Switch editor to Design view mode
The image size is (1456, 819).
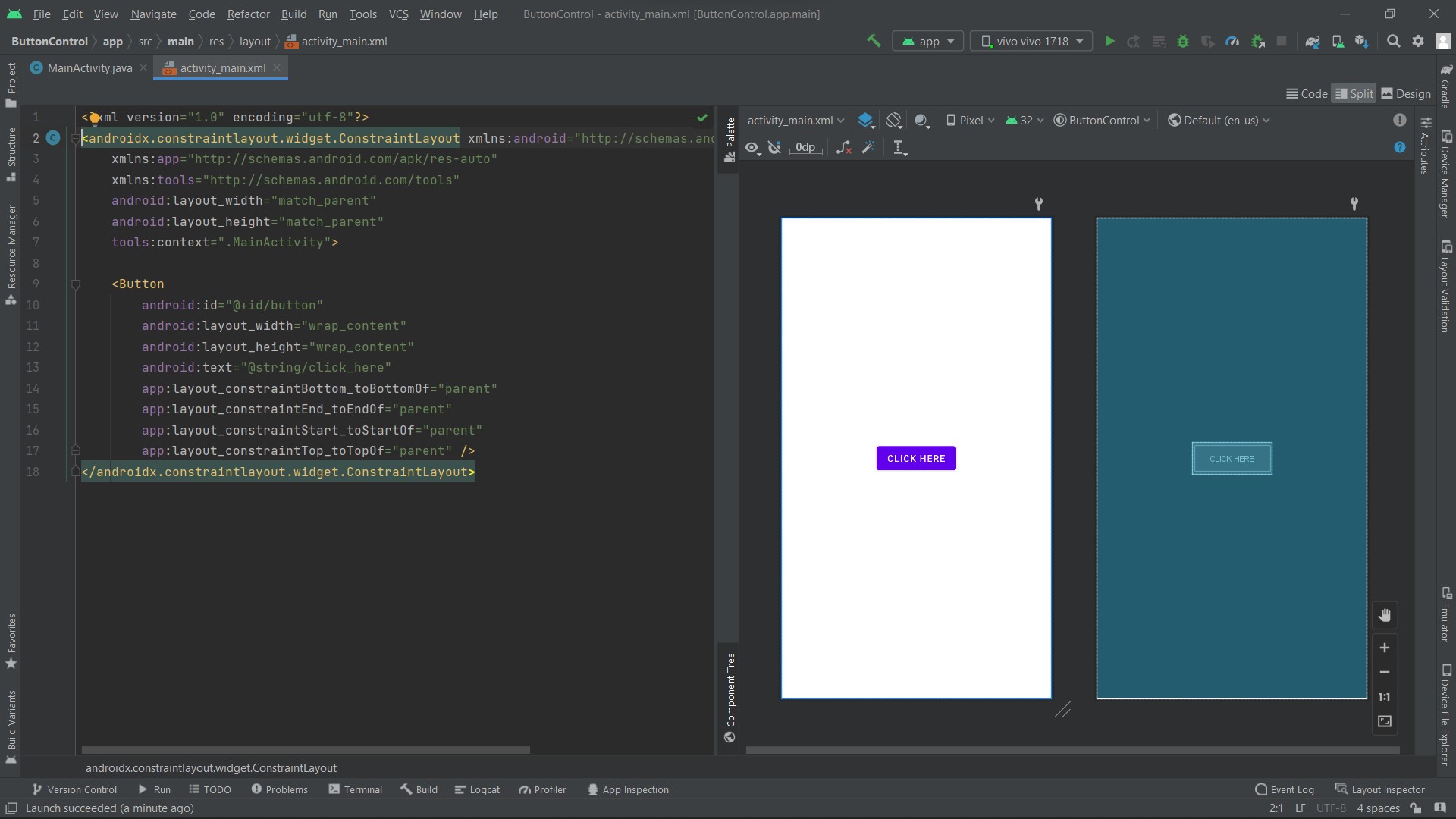tap(1406, 93)
